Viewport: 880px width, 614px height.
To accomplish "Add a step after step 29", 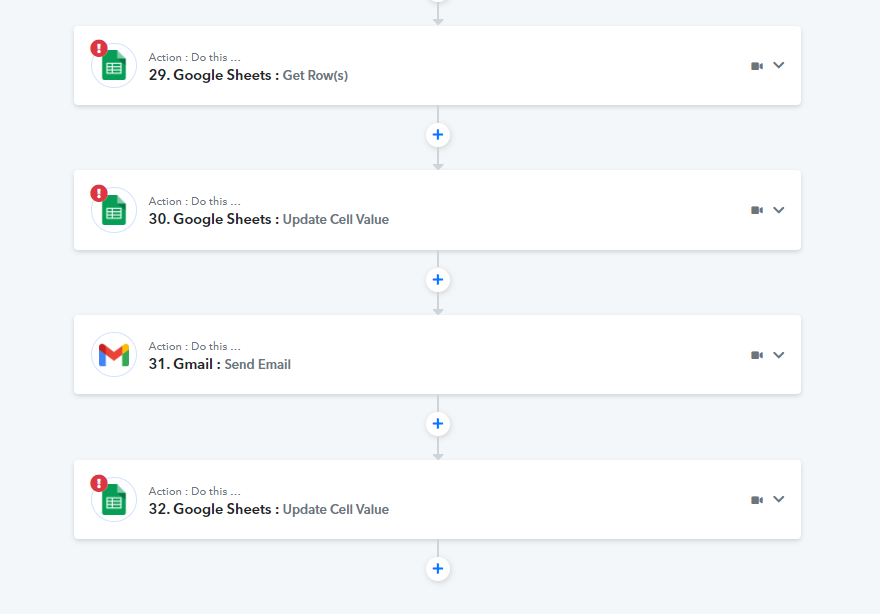I will pos(438,135).
